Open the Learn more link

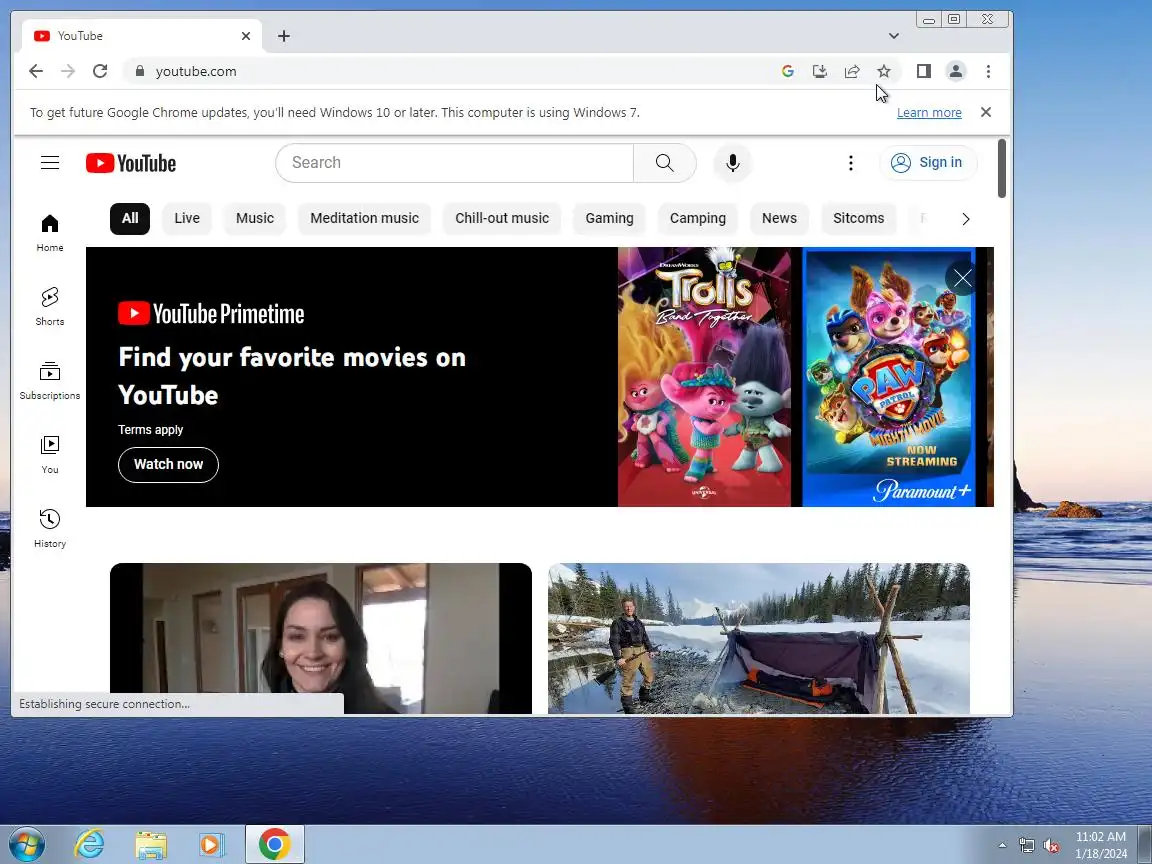(x=929, y=112)
